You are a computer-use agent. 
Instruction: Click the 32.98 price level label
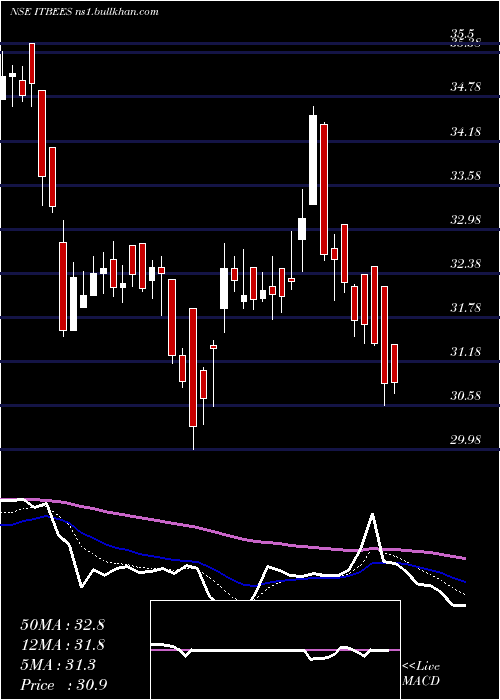coord(465,220)
